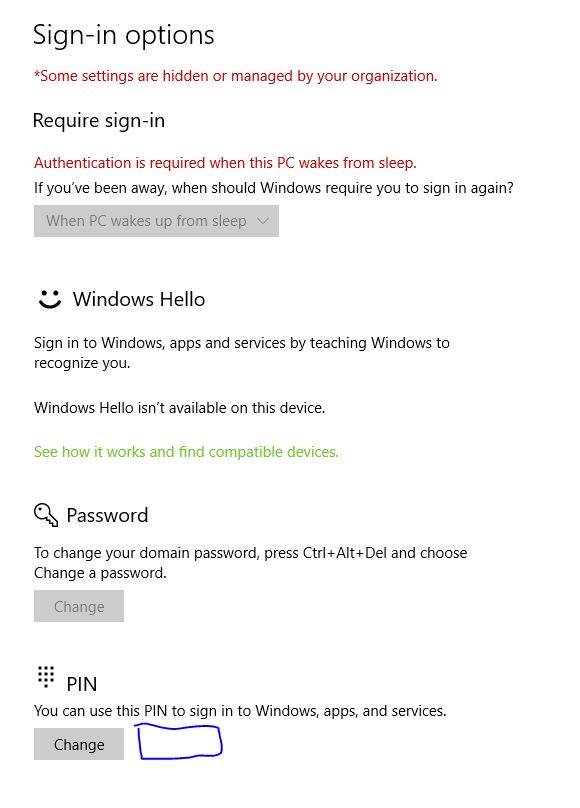Click the sleep authentication notice text
580x808 pixels.
coord(225,163)
